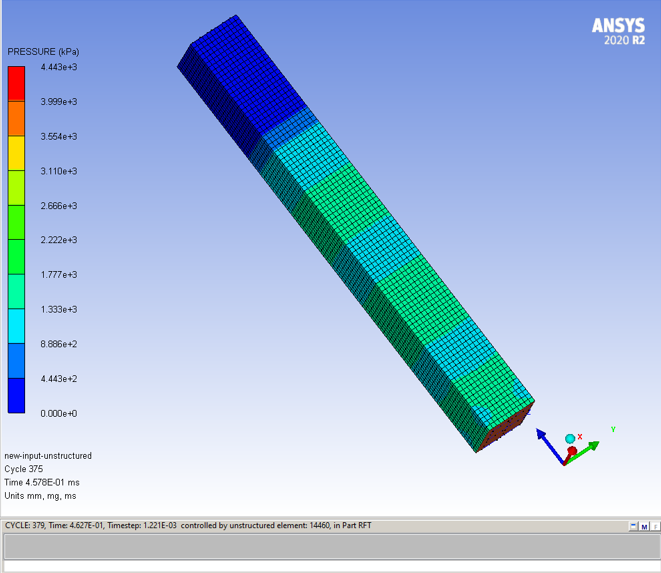Click the cyan legend band above 8.886e+2
This screenshot has height=573, width=661.
pyautogui.click(x=16, y=326)
